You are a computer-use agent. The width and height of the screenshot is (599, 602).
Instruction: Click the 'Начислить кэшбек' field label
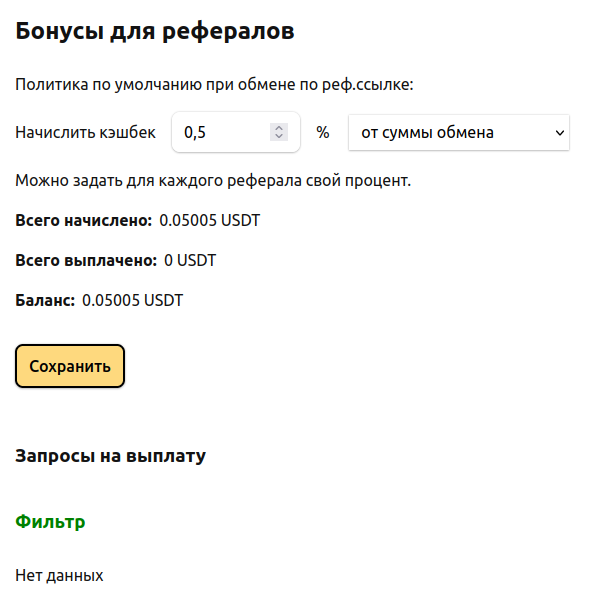tap(85, 132)
